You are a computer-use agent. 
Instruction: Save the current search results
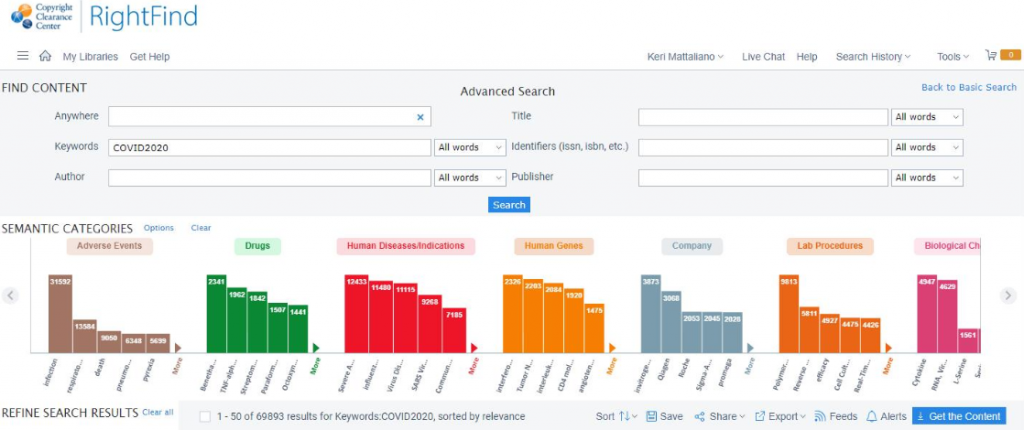[664, 416]
